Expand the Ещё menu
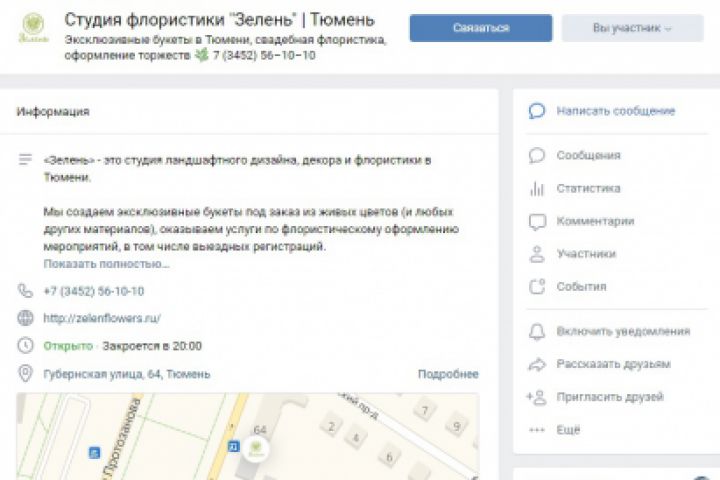The image size is (720, 480). click(x=568, y=430)
